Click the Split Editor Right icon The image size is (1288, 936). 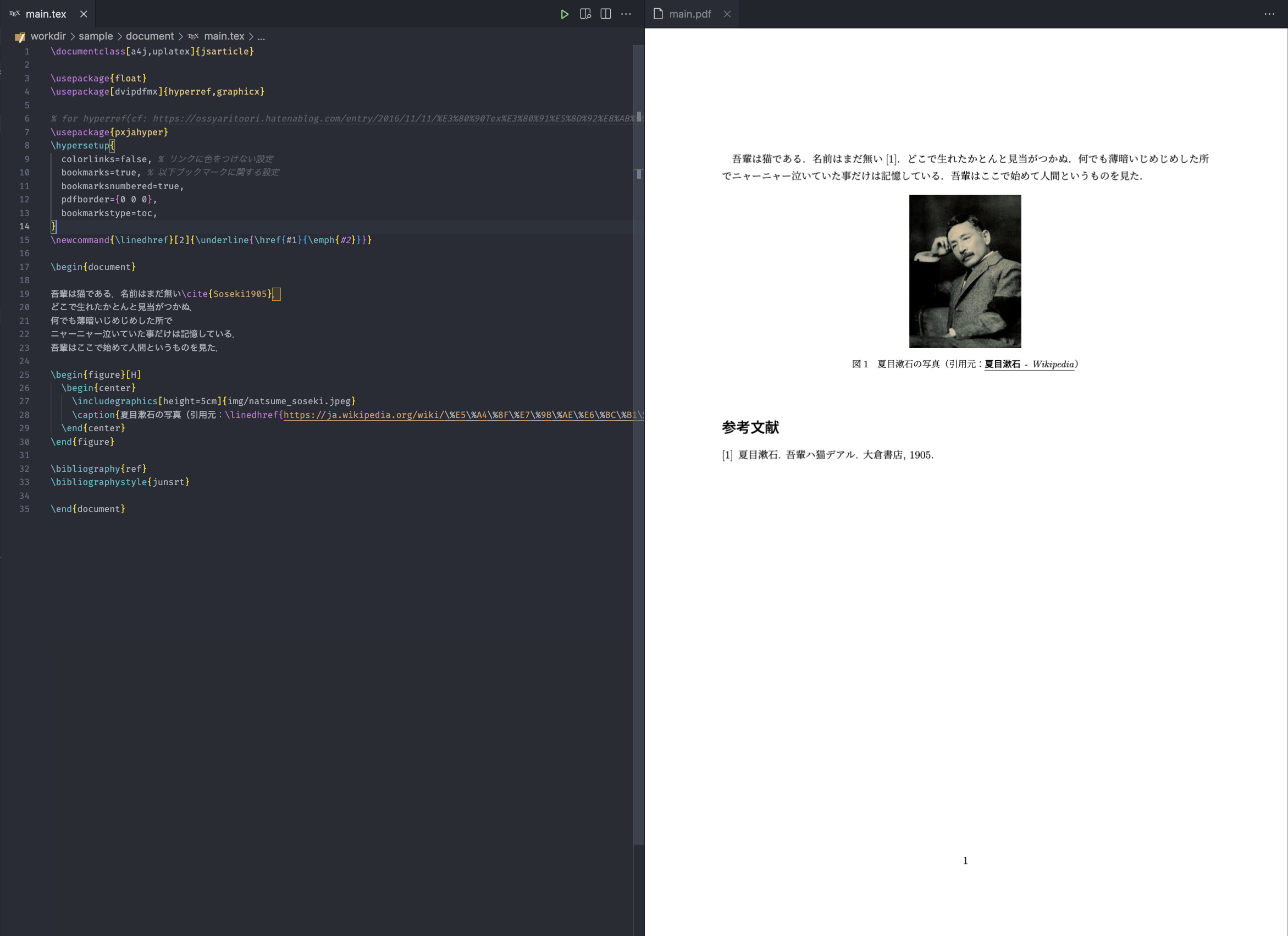point(605,14)
